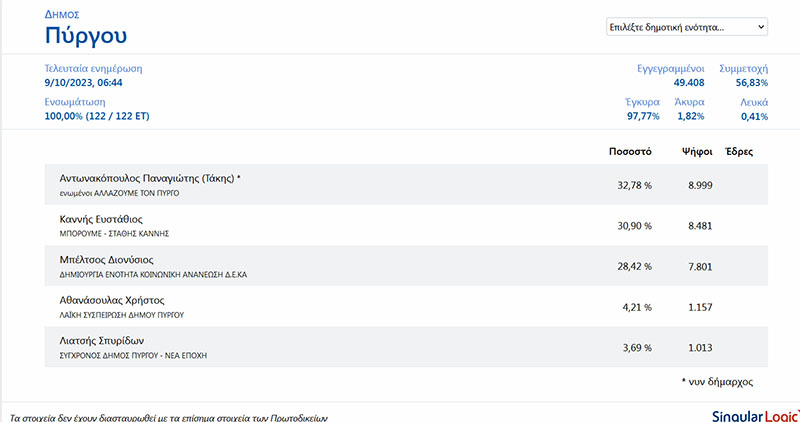Open the 'Επιλέξτε δημοτική ενότητα' dropdown
Image resolution: width=800 pixels, height=422 pixels.
coord(686,27)
